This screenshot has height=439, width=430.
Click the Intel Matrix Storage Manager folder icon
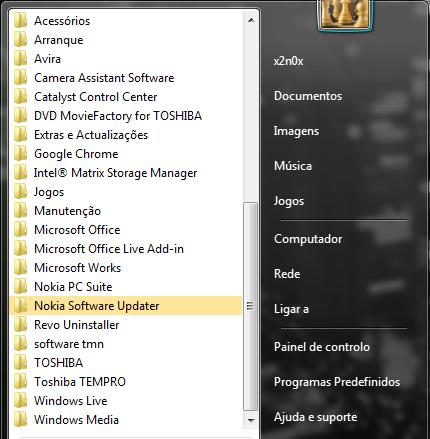click(20, 173)
